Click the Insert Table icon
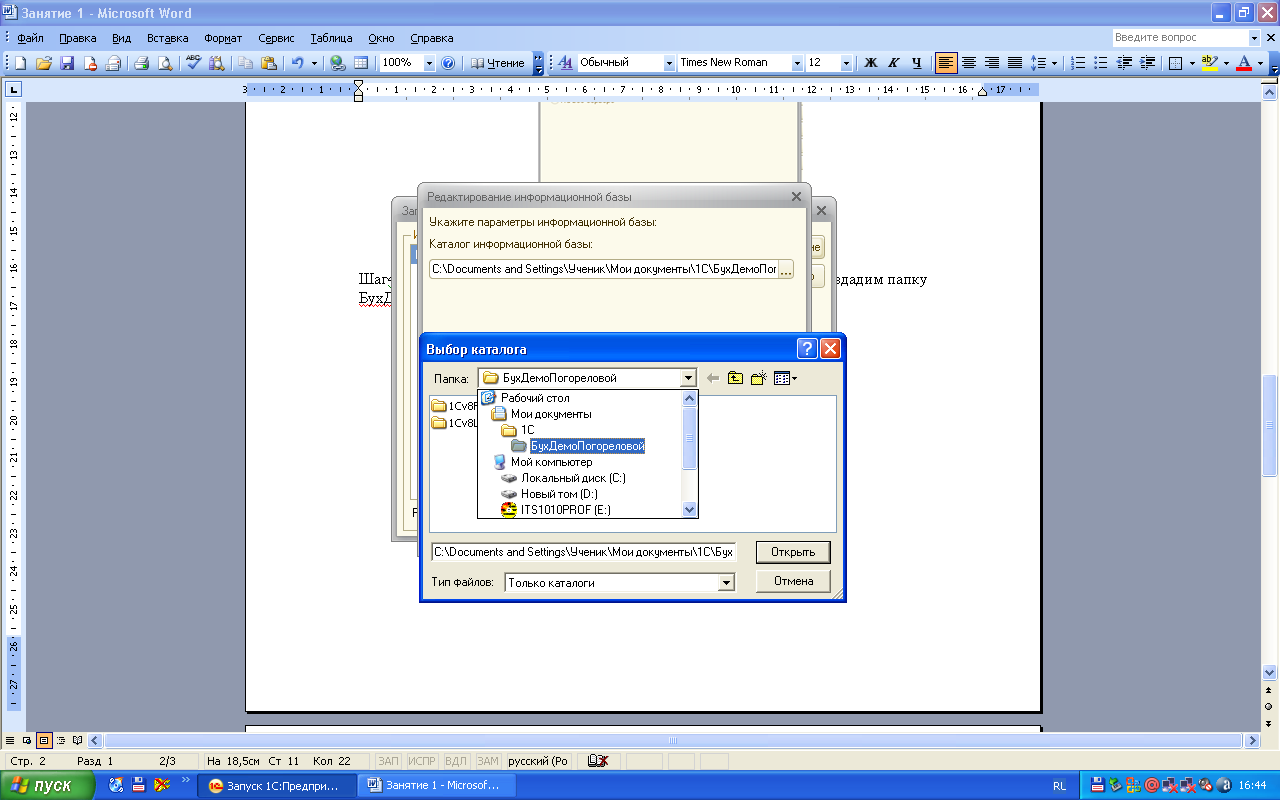Viewport: 1280px width, 800px height. (361, 63)
